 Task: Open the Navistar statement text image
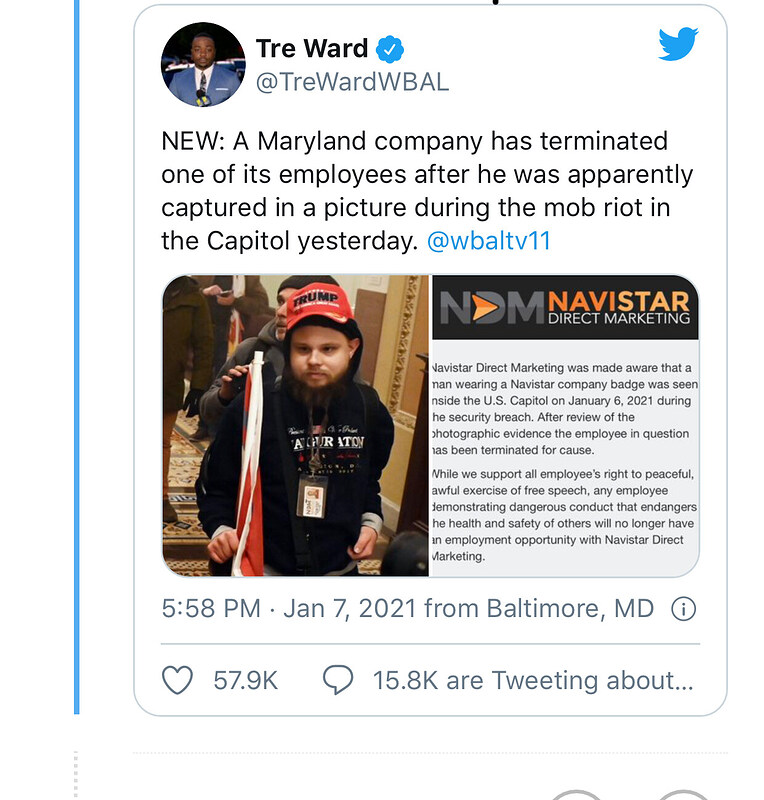[x=565, y=460]
